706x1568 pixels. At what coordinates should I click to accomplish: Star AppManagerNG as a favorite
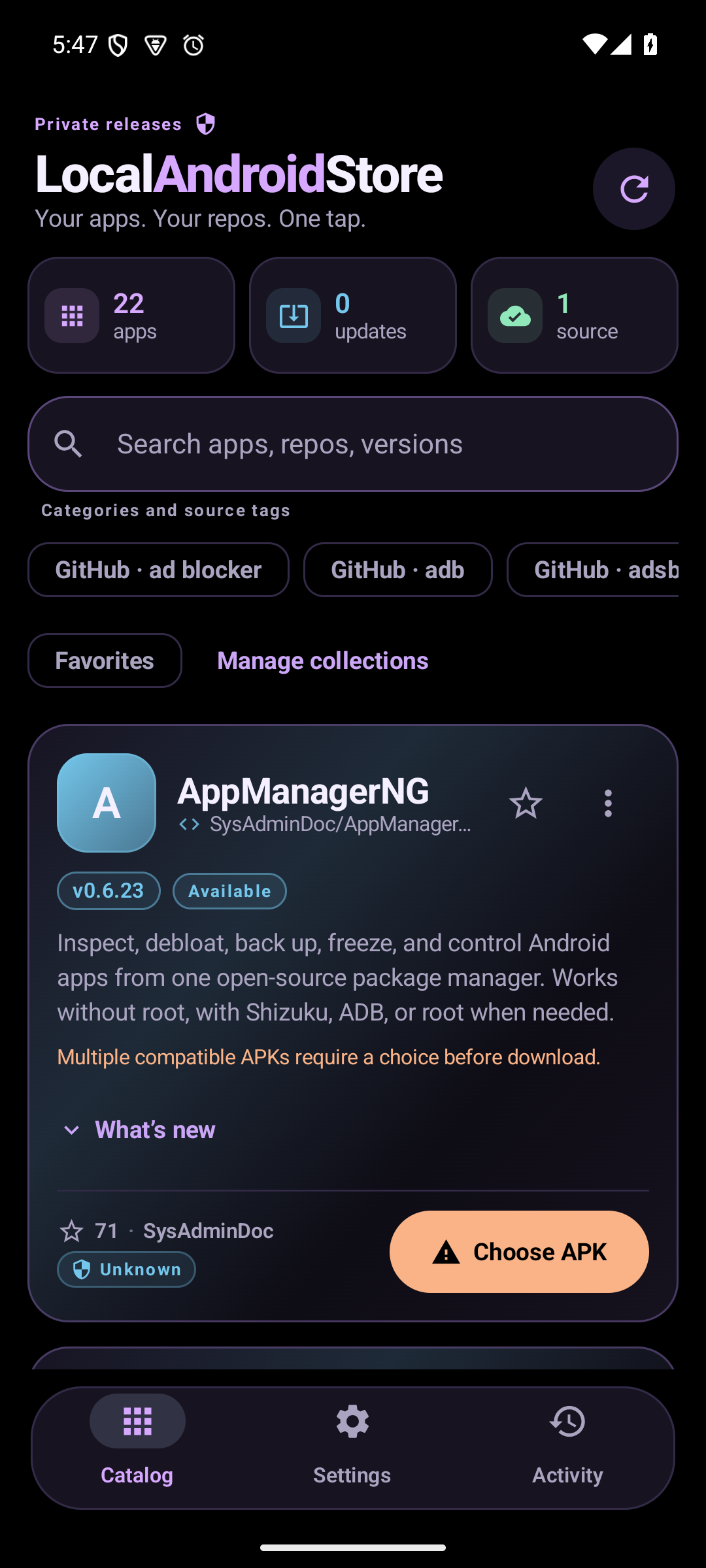[x=526, y=803]
